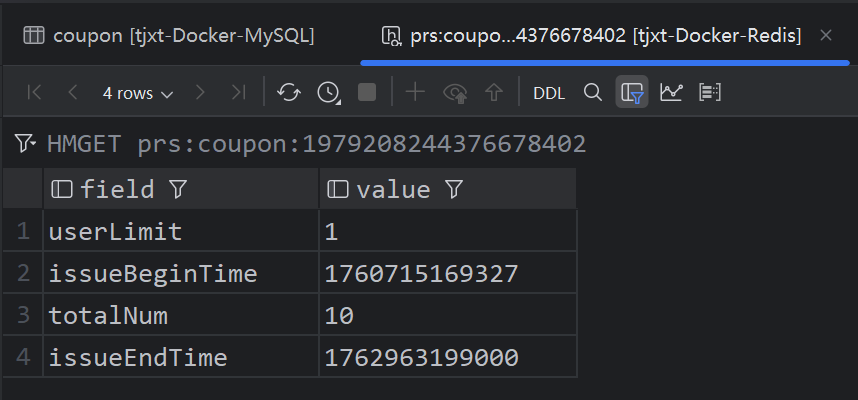858x400 pixels.
Task: Open the filter history funnel dropdown
Action: pyautogui.click(x=25, y=143)
